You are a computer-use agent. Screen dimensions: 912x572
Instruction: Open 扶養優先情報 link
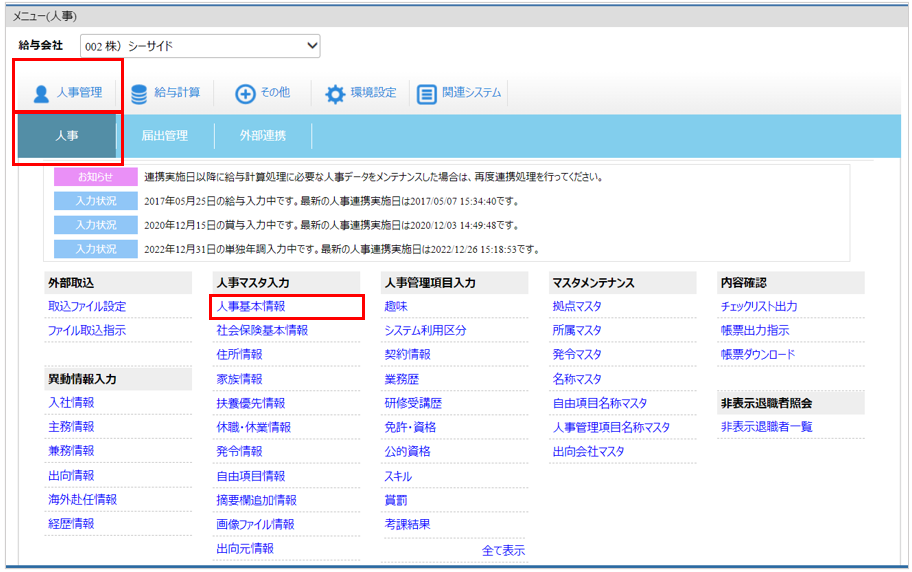(251, 403)
